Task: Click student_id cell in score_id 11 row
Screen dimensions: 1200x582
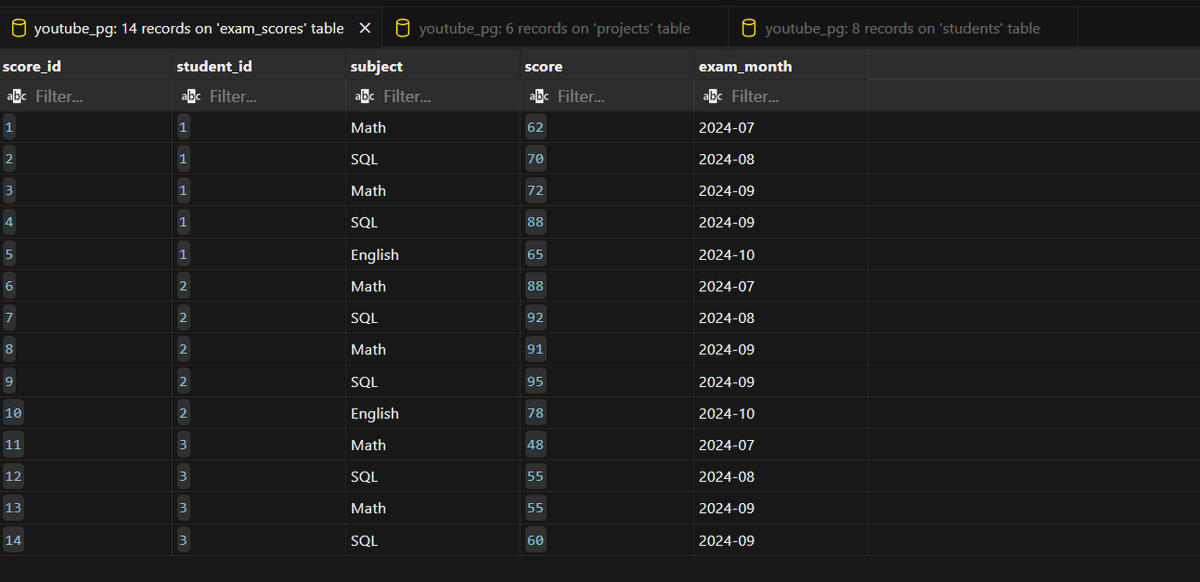Action: (x=259, y=445)
